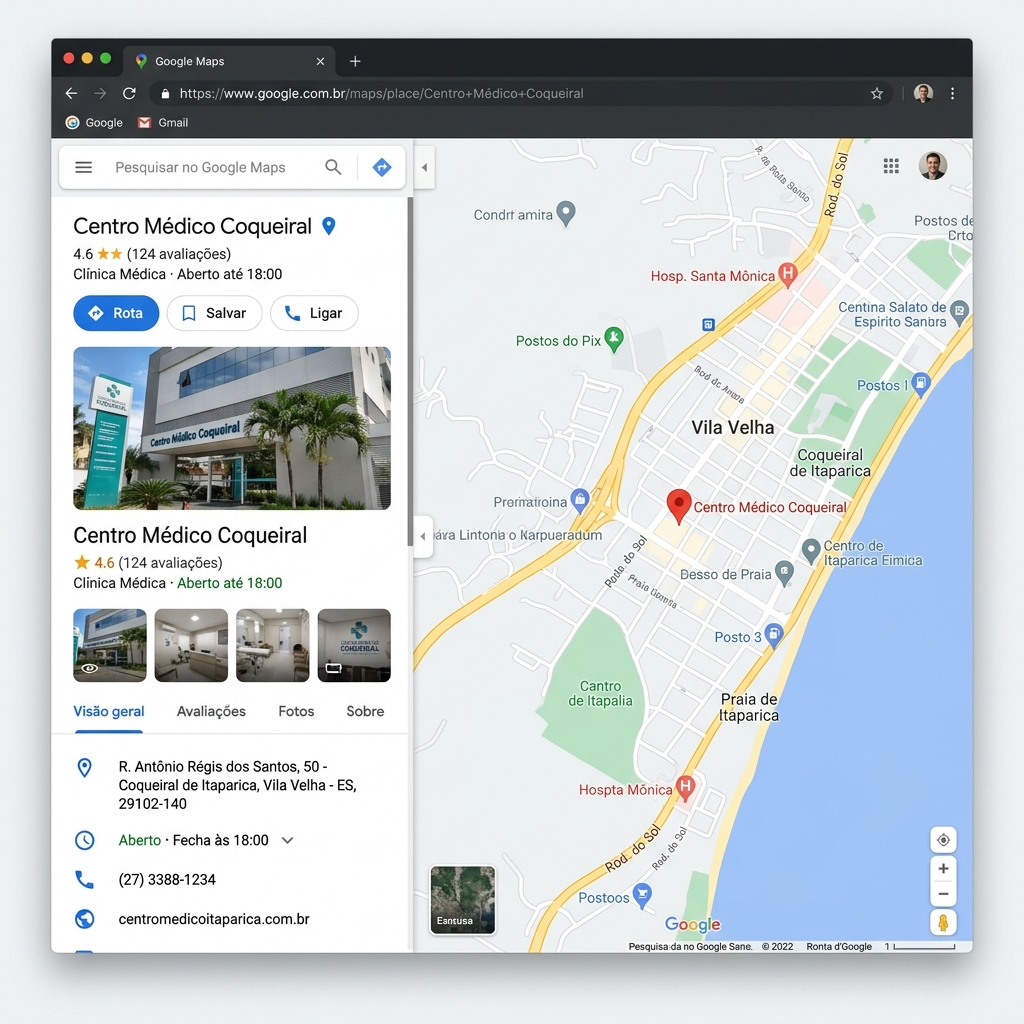Click Hosp. Santa Mônica hospital marker
1024x1024 pixels.
788,274
